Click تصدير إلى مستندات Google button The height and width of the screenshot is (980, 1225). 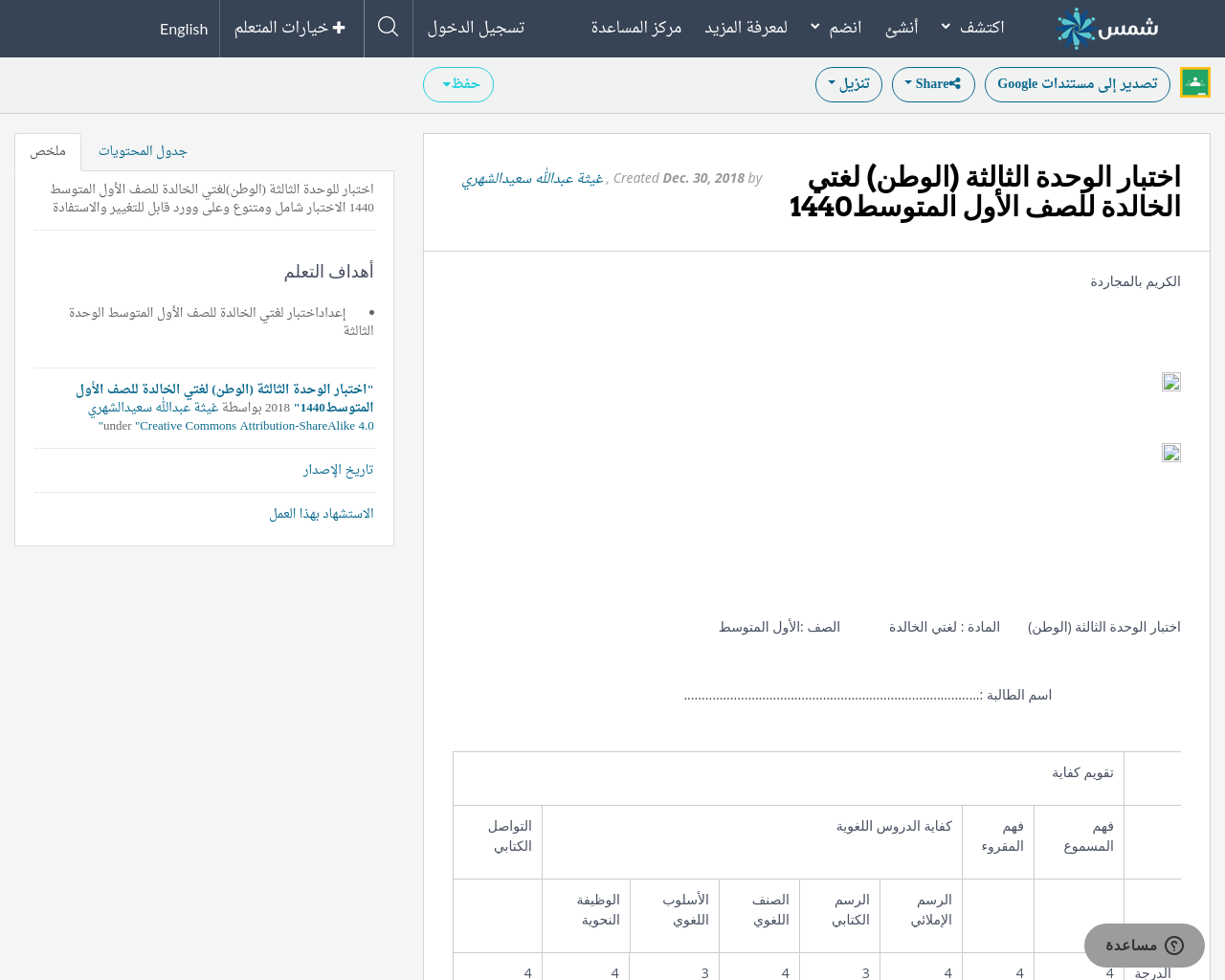(x=1078, y=84)
